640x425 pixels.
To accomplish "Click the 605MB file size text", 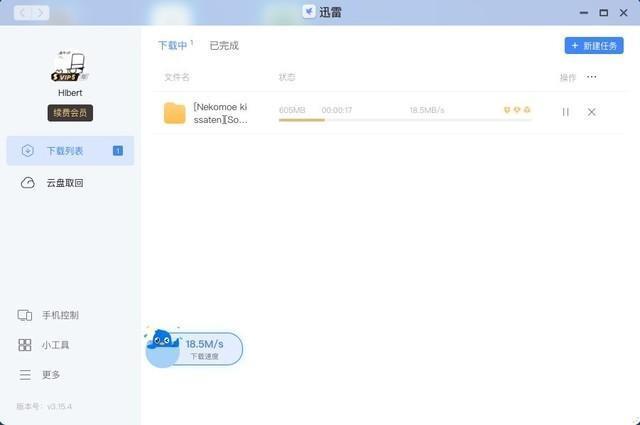I will 292,110.
